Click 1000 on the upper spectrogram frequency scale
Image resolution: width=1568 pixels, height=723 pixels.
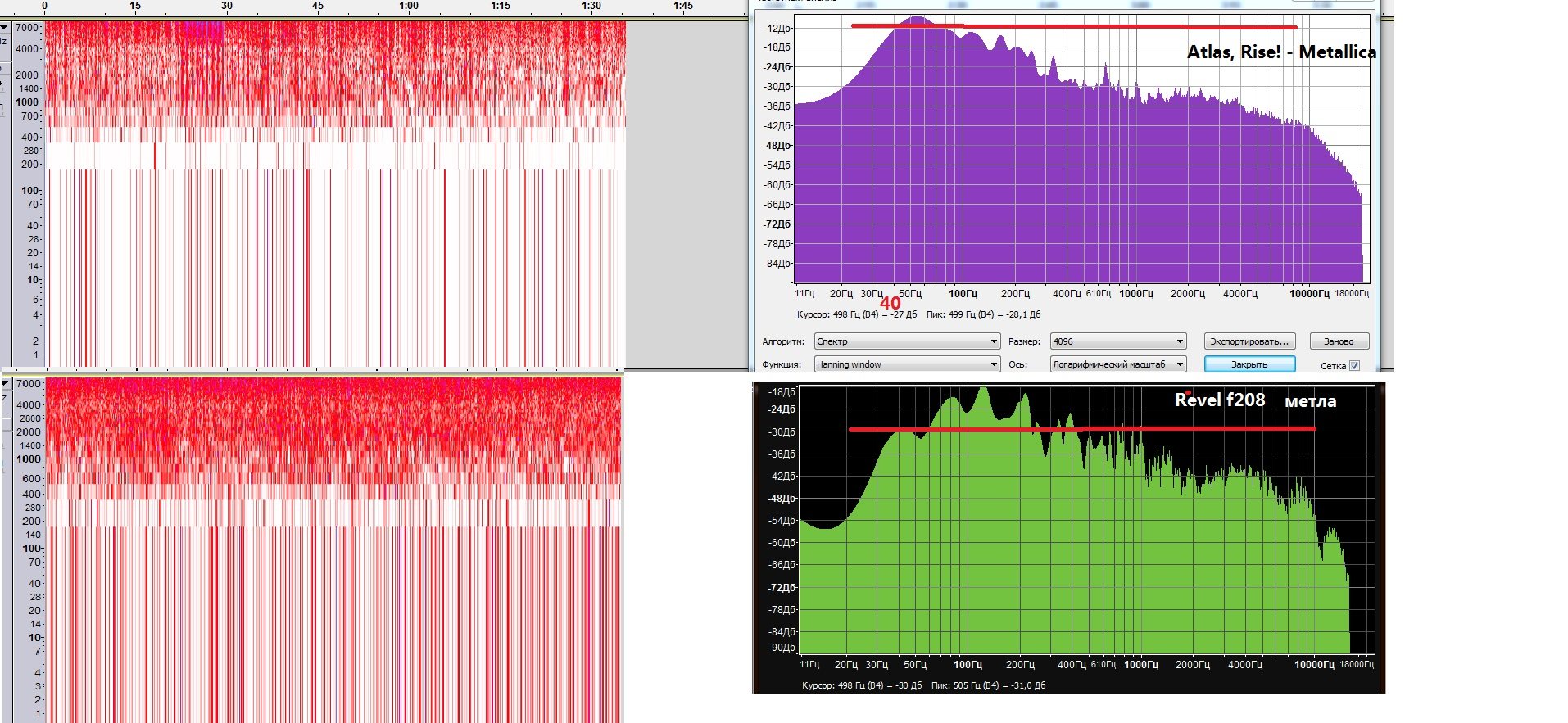point(27,102)
